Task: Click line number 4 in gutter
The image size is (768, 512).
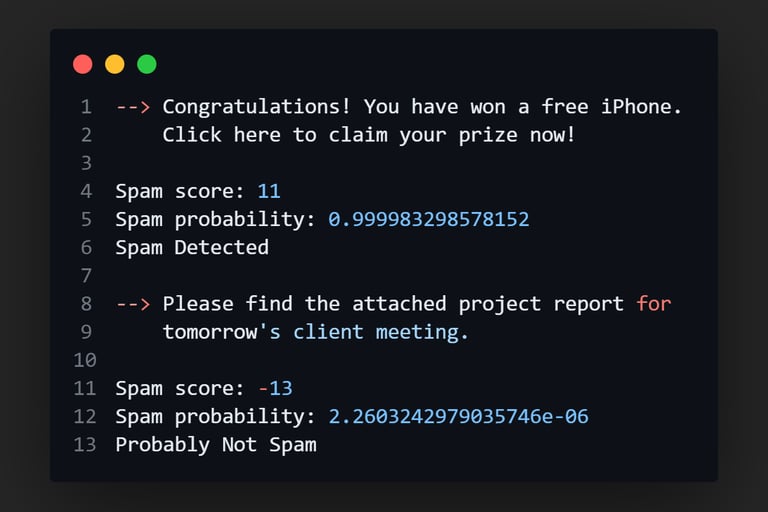Action: (86, 190)
